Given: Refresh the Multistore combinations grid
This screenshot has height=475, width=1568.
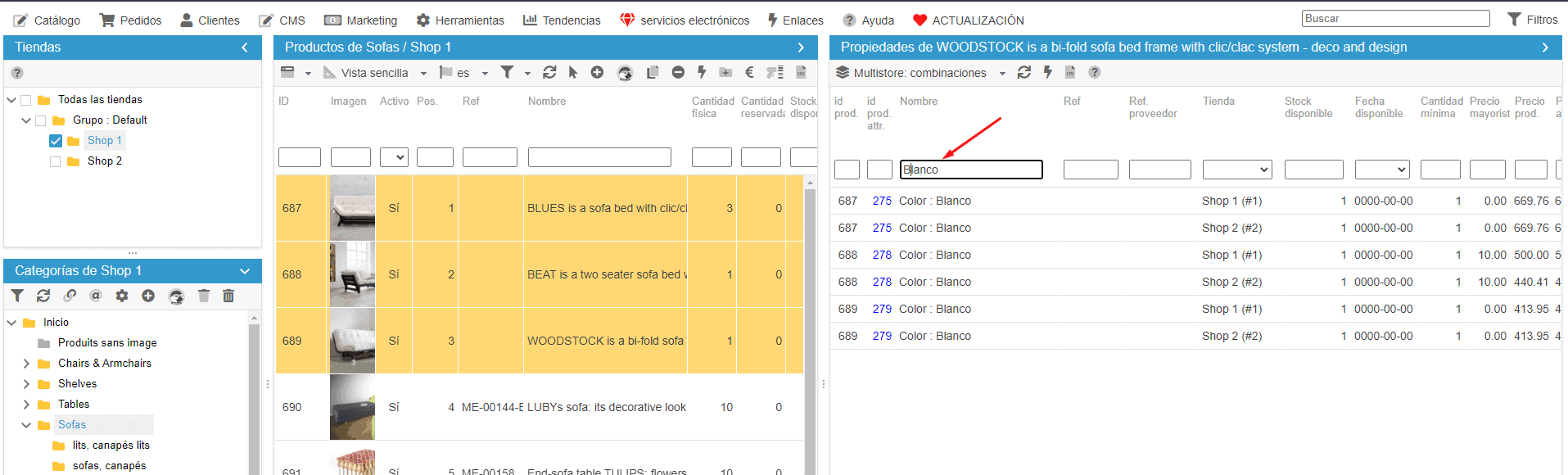Looking at the screenshot, I should coord(1024,73).
